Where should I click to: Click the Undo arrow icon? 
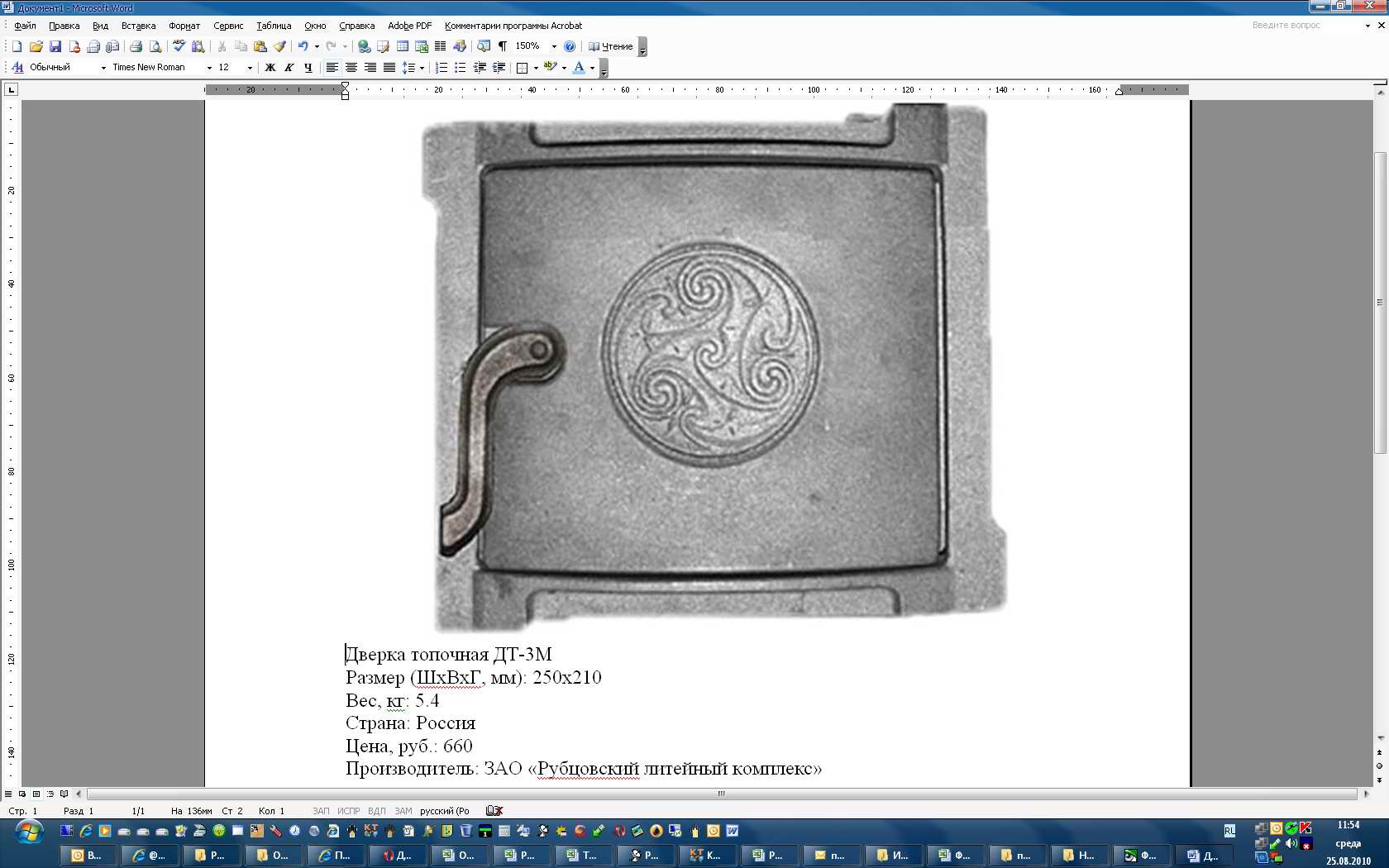[303, 46]
